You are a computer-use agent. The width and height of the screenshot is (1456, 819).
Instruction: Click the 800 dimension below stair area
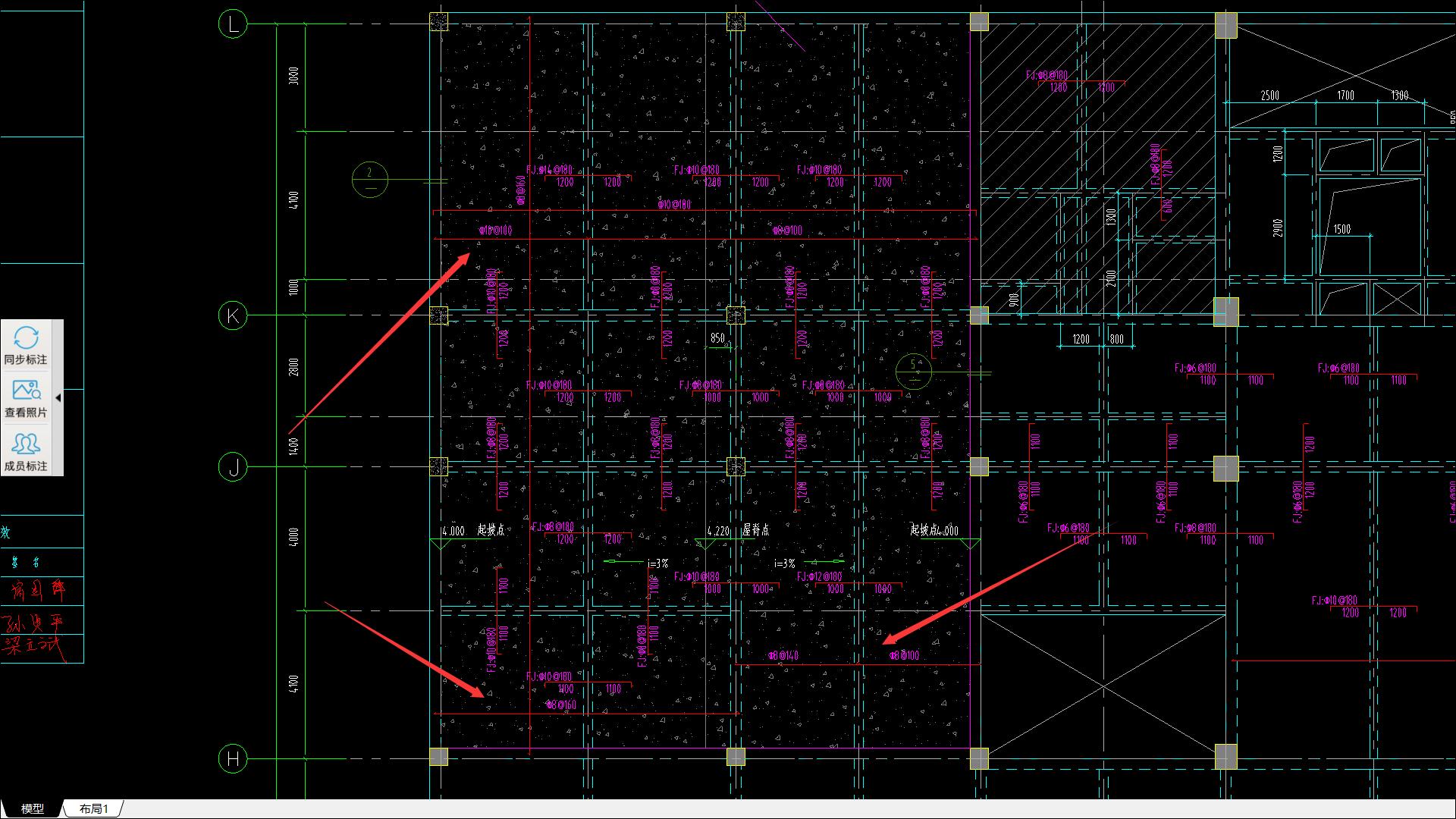(1117, 339)
